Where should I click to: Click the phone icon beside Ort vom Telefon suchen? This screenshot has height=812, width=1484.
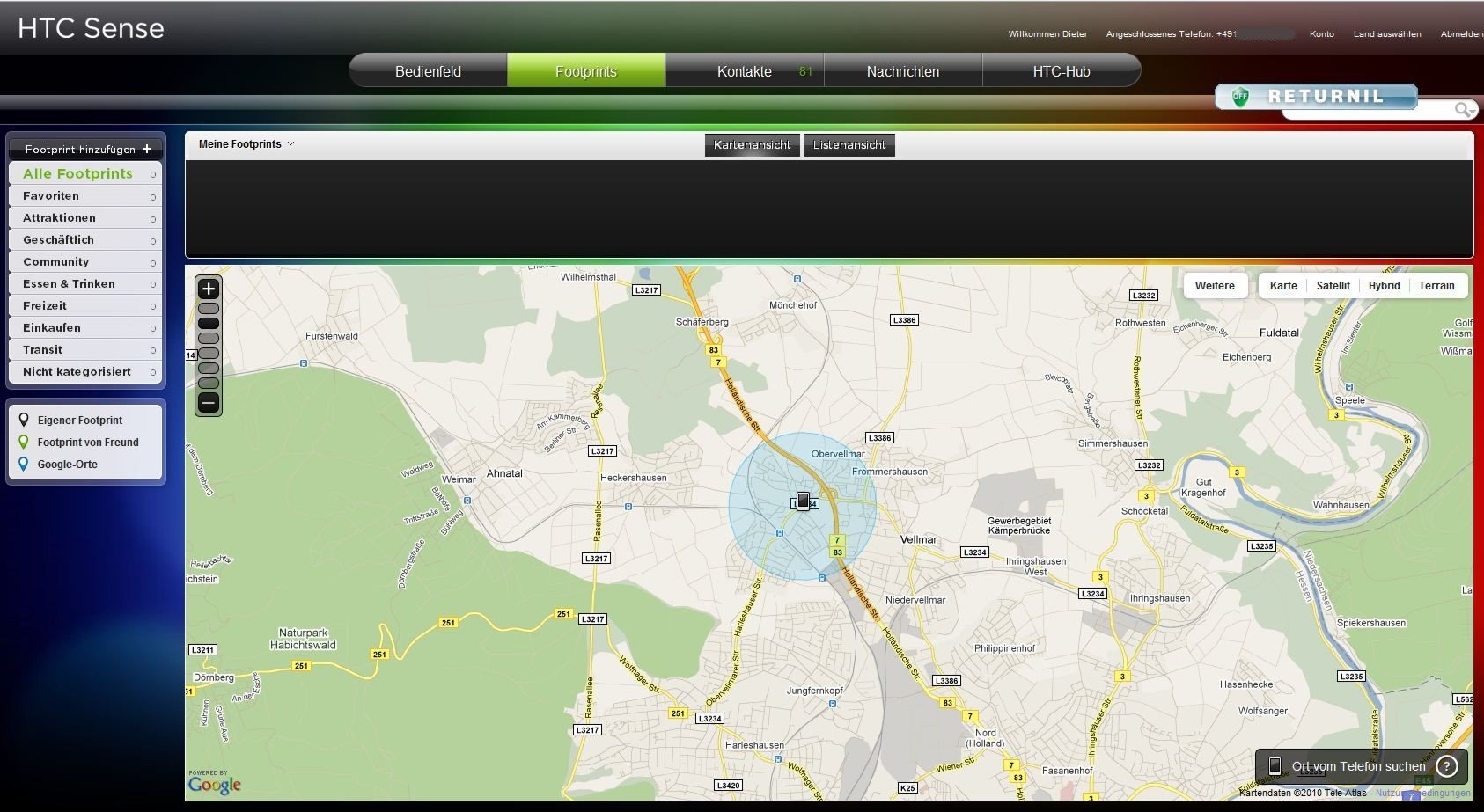[1275, 766]
